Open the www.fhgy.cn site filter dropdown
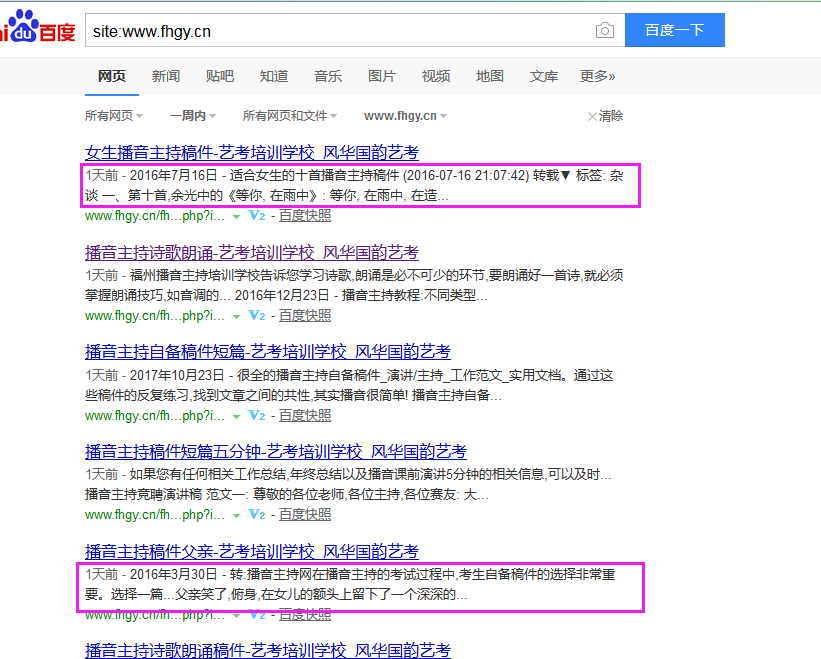This screenshot has height=659, width=821. pos(405,116)
